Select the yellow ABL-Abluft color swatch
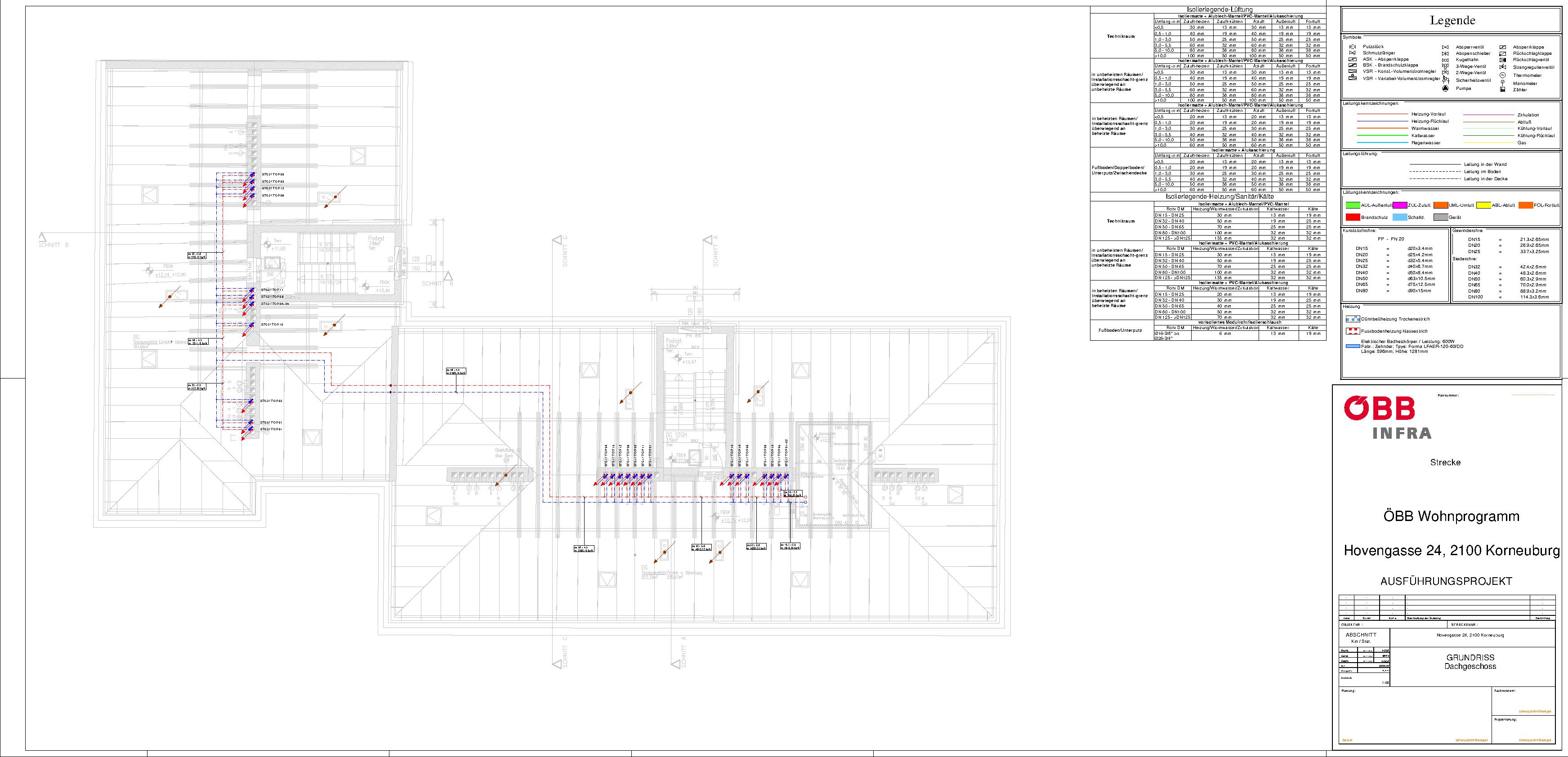 click(x=1484, y=205)
